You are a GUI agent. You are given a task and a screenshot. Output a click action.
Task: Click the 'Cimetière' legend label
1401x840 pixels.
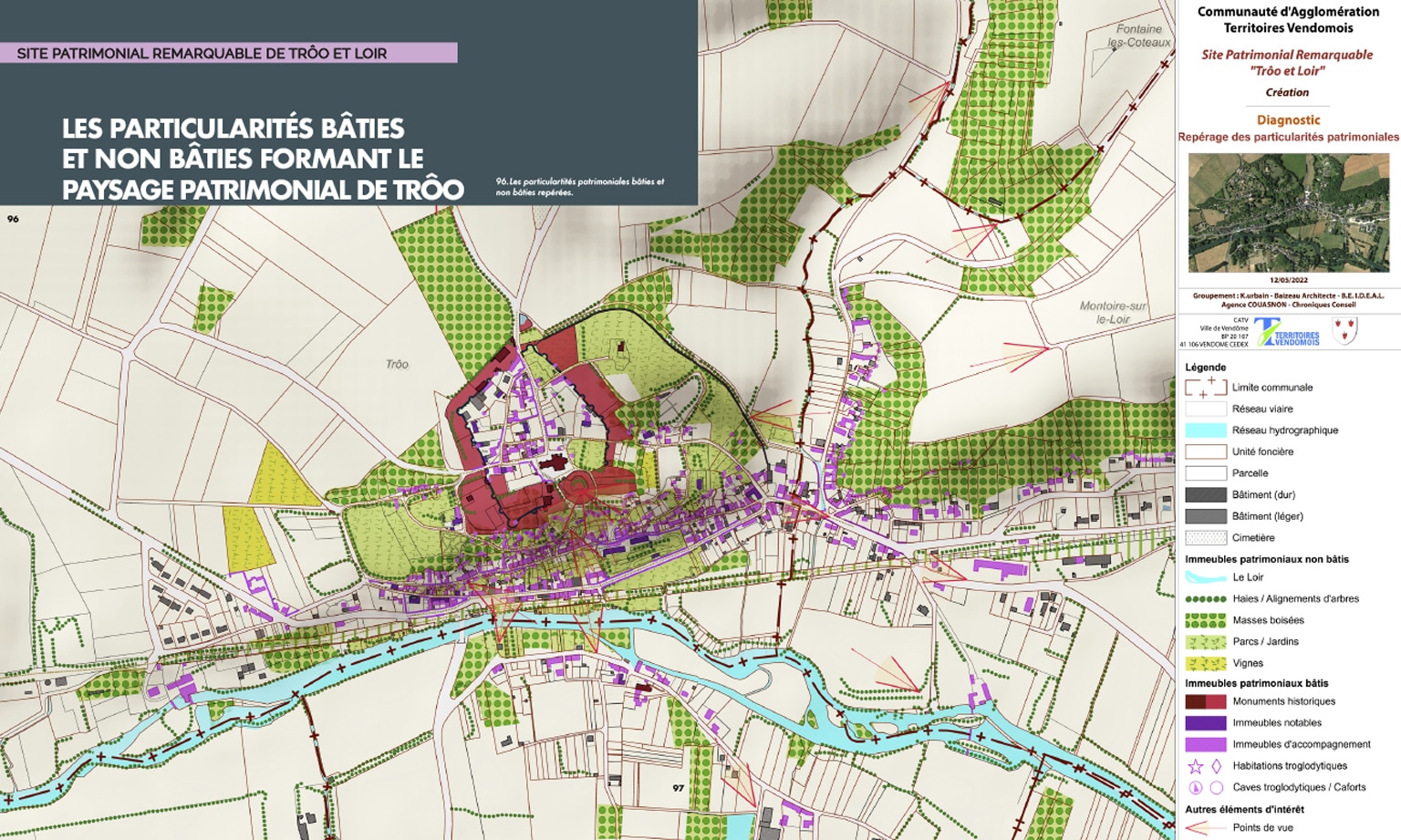(1253, 538)
